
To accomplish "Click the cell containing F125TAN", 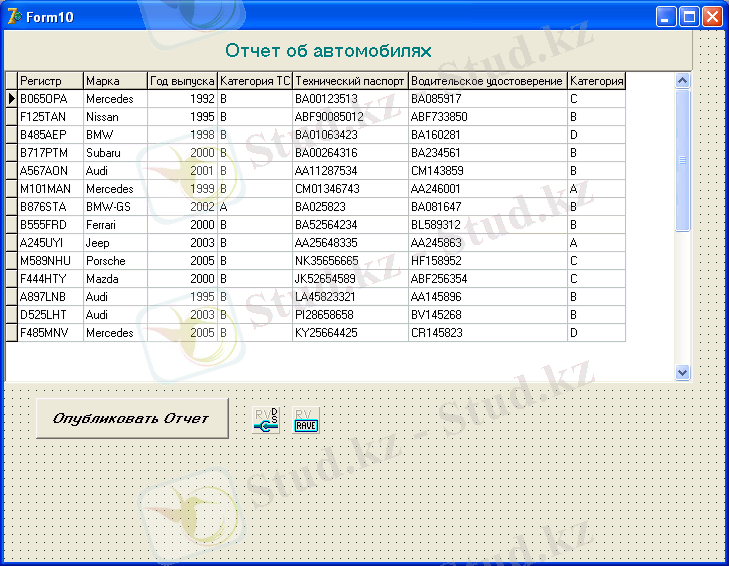I will 50,117.
